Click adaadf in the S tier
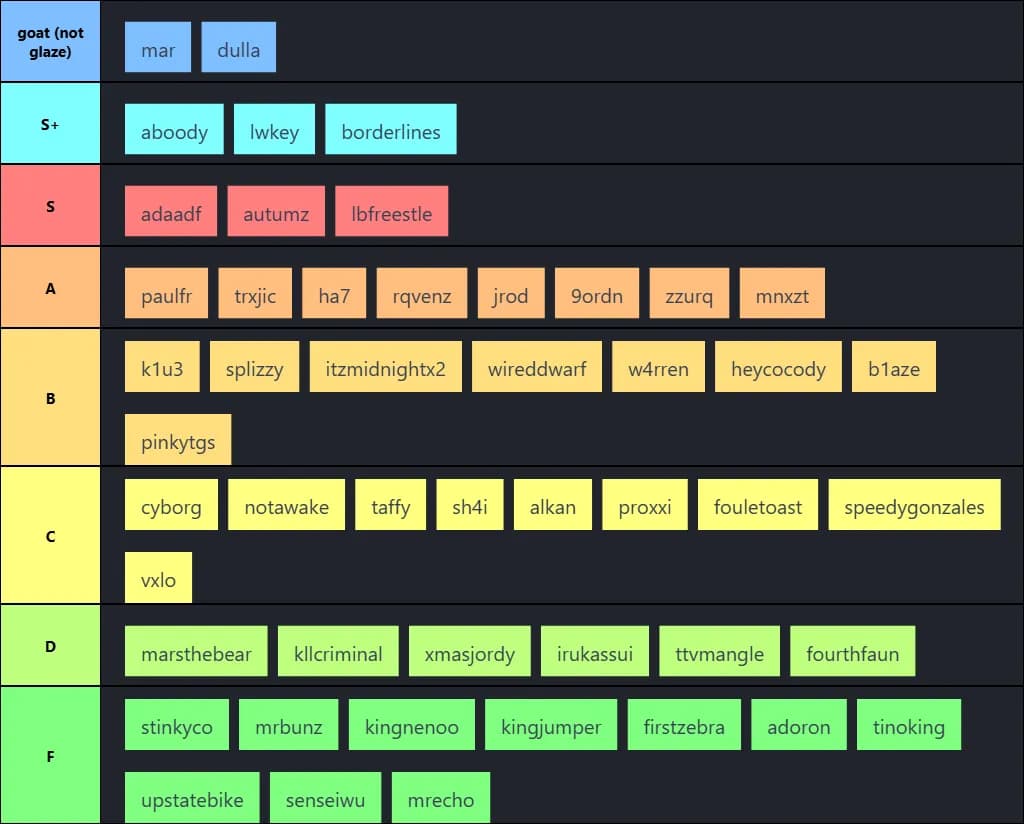This screenshot has width=1024, height=824. coord(170,211)
